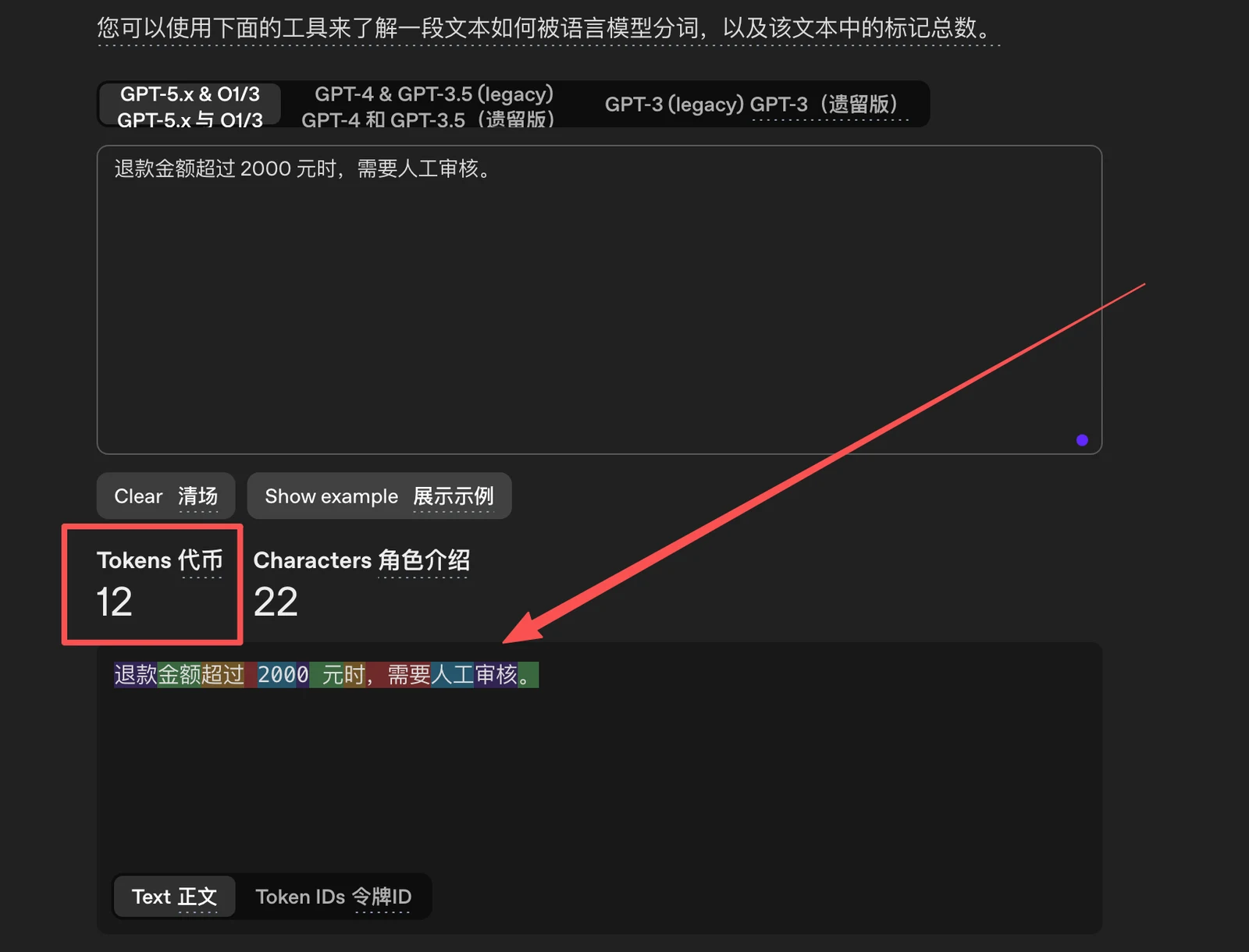
Task: Switch to GPT-4 & GPT-3.5 (legacy) tab
Action: [429, 105]
